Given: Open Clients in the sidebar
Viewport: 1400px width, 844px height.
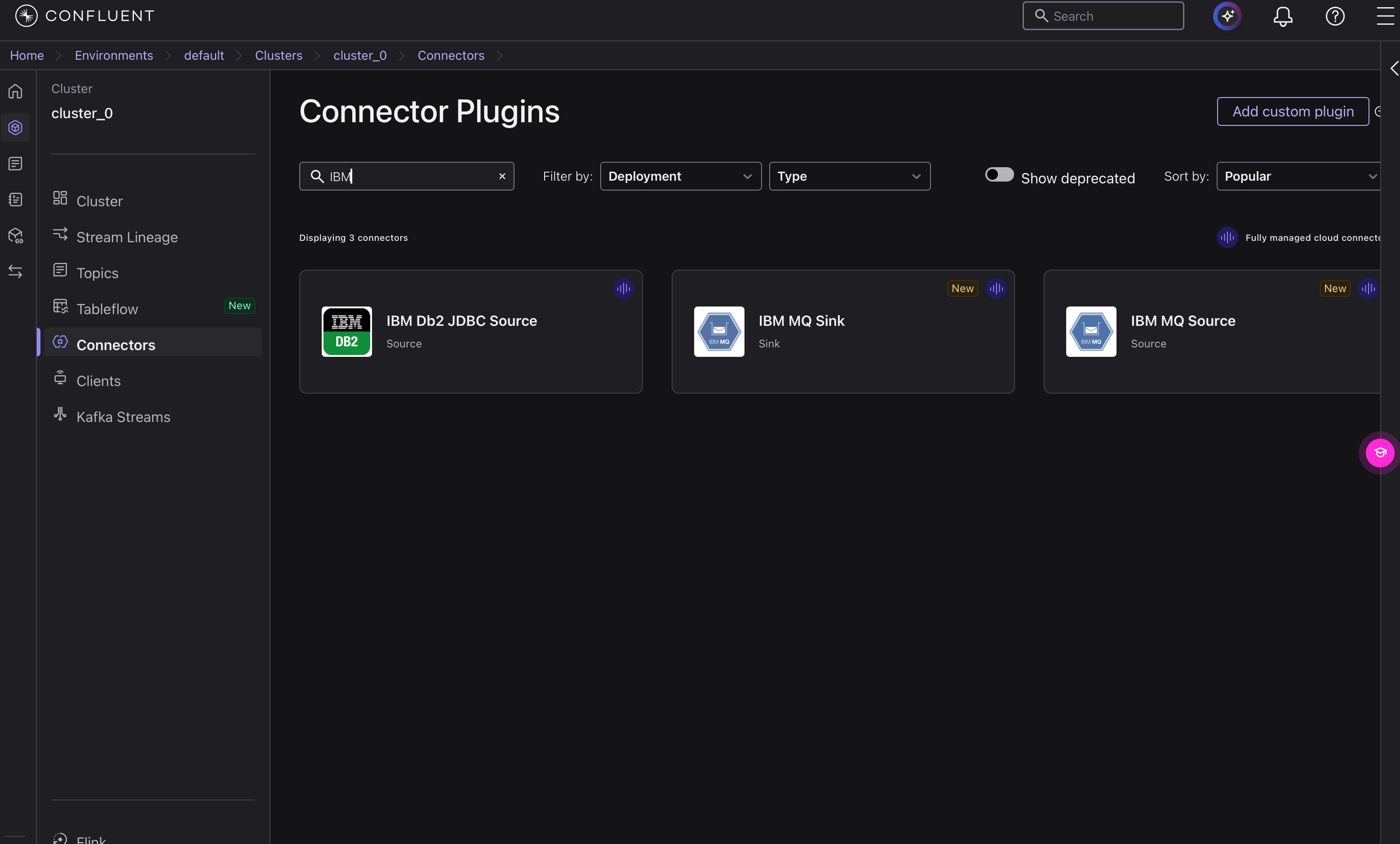Looking at the screenshot, I should pos(153,380).
